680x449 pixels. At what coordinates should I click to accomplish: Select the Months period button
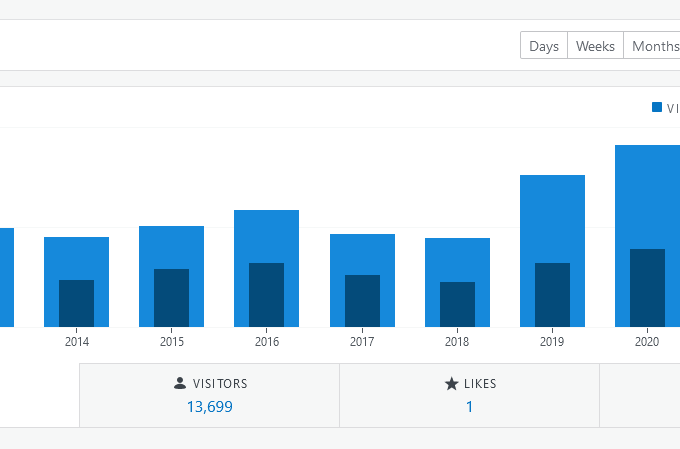(x=654, y=46)
